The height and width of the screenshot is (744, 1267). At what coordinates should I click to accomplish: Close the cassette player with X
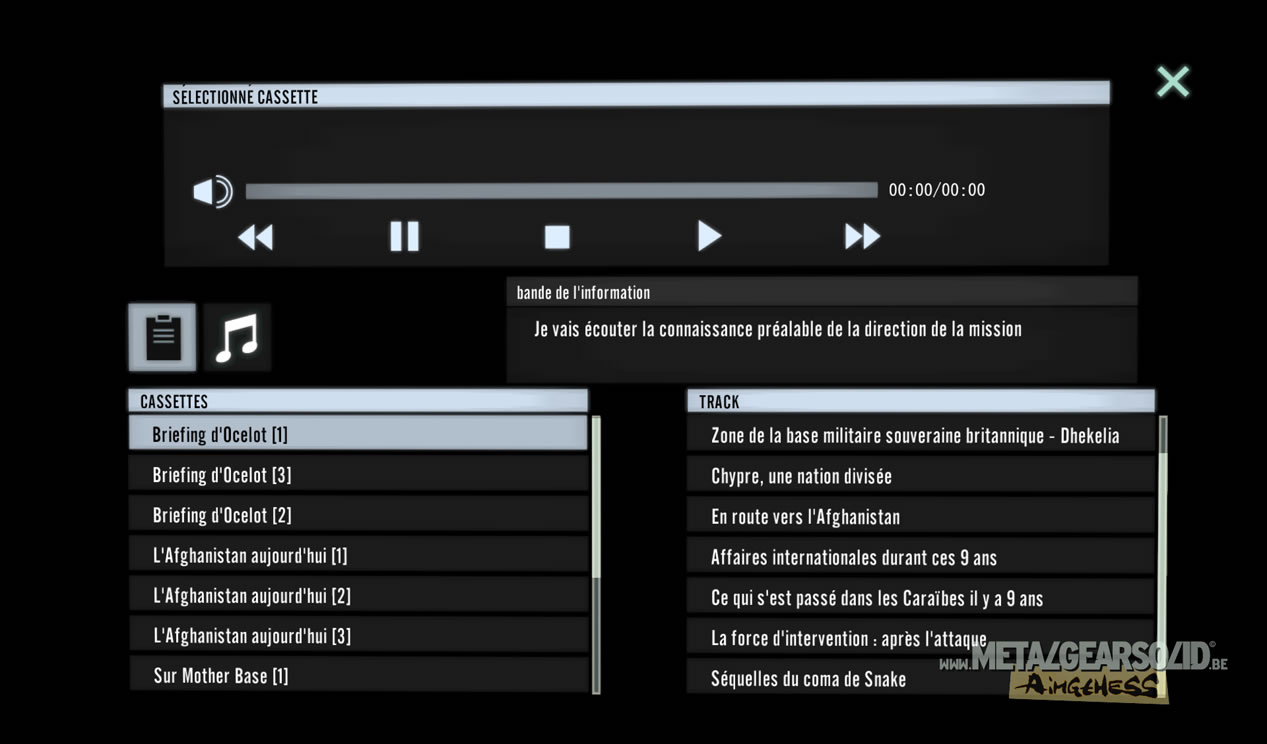pos(1173,81)
